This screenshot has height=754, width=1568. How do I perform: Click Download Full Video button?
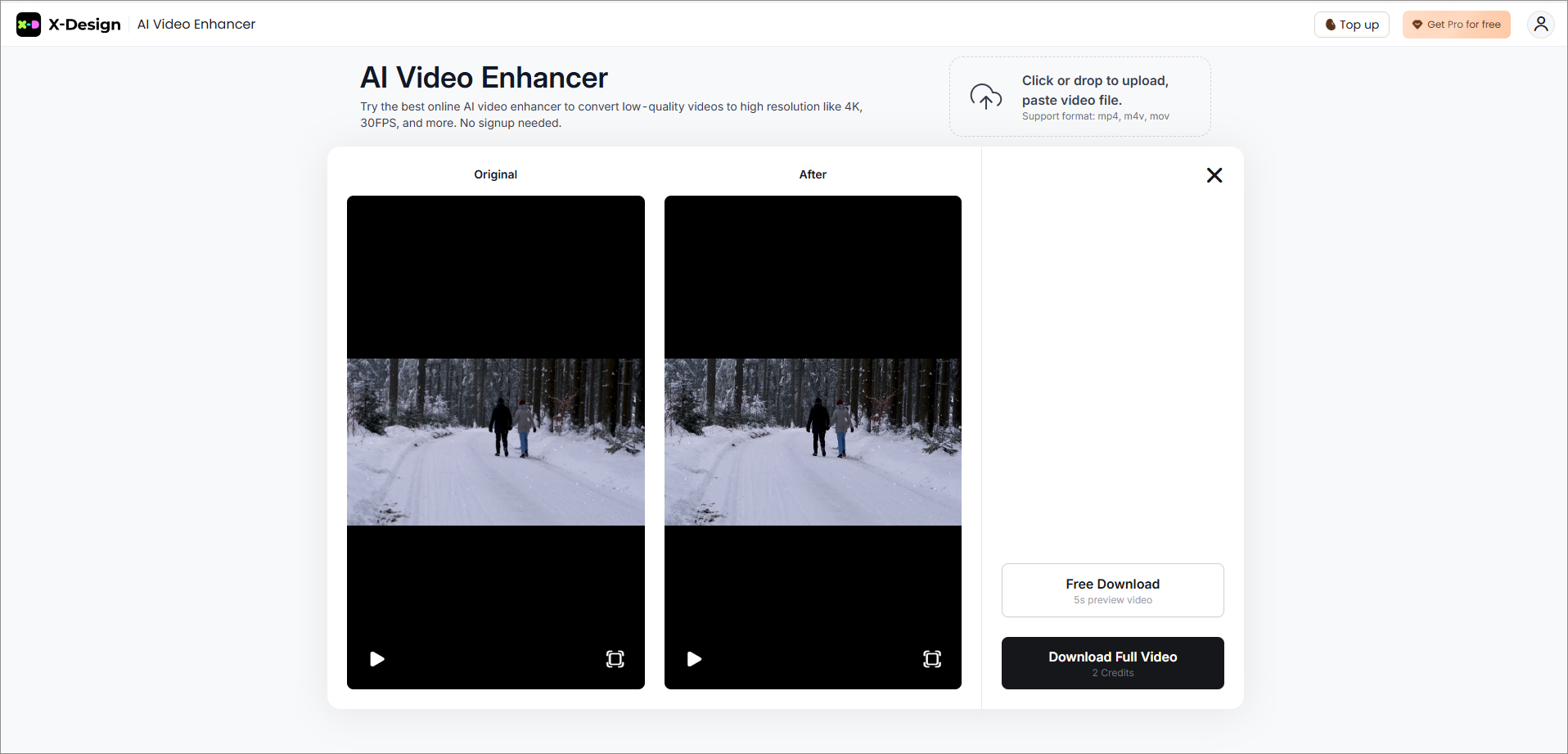click(x=1113, y=663)
